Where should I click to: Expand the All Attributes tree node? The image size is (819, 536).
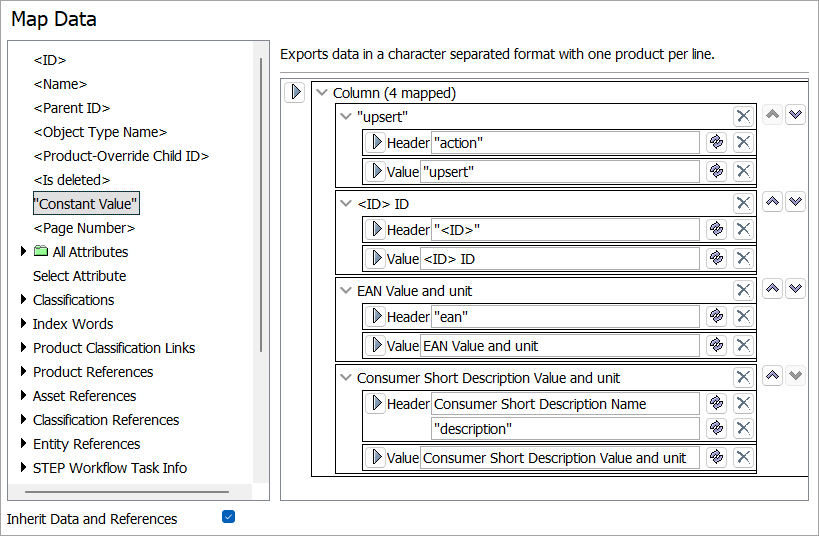pyautogui.click(x=24, y=252)
